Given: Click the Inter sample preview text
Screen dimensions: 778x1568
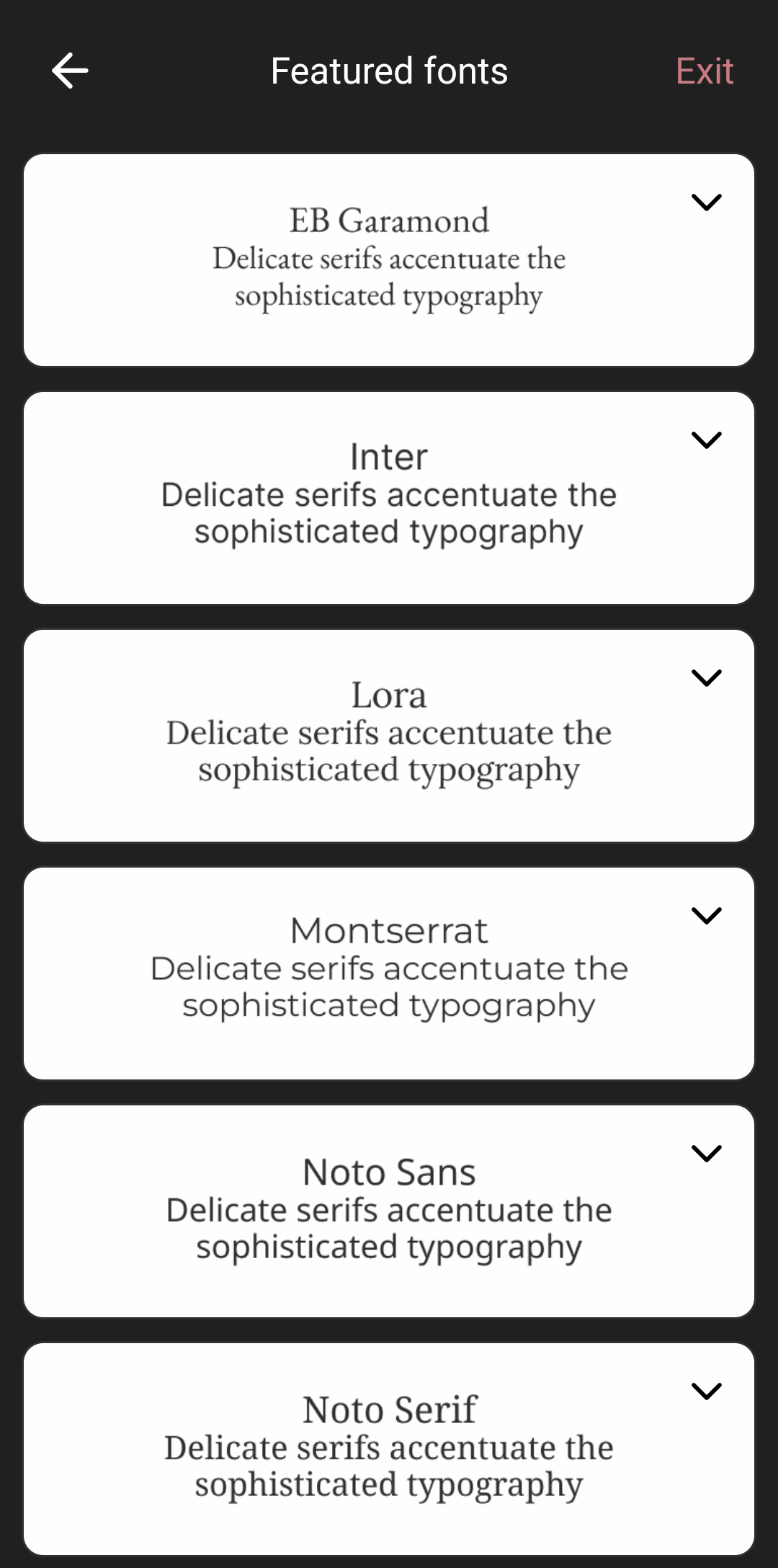Looking at the screenshot, I should coord(389,514).
